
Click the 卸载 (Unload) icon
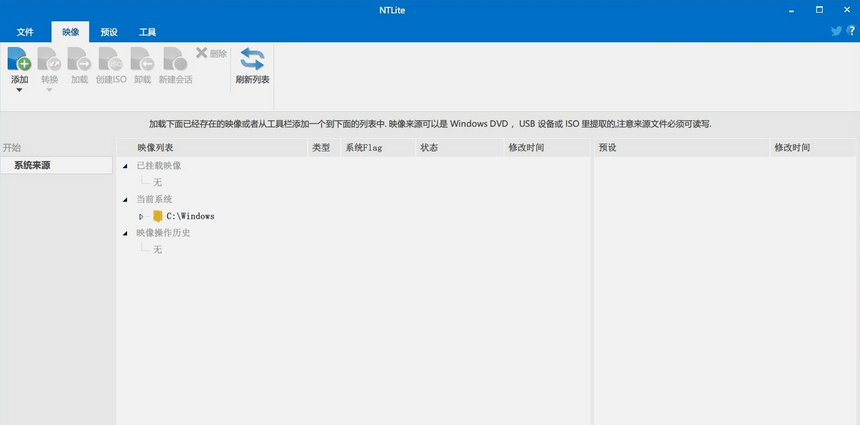pyautogui.click(x=142, y=60)
